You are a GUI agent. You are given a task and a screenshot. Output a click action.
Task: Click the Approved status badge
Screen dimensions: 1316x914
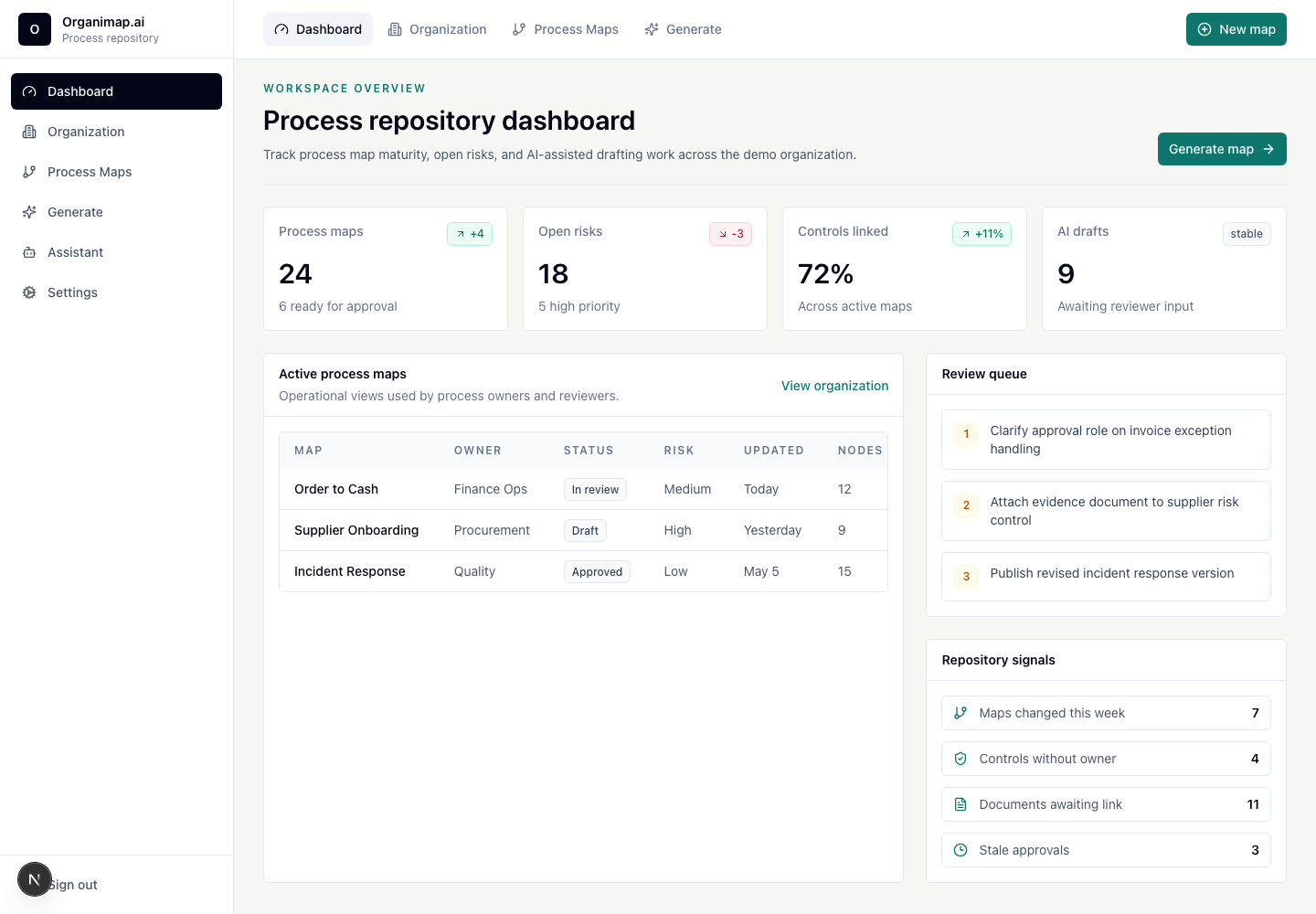coord(597,572)
